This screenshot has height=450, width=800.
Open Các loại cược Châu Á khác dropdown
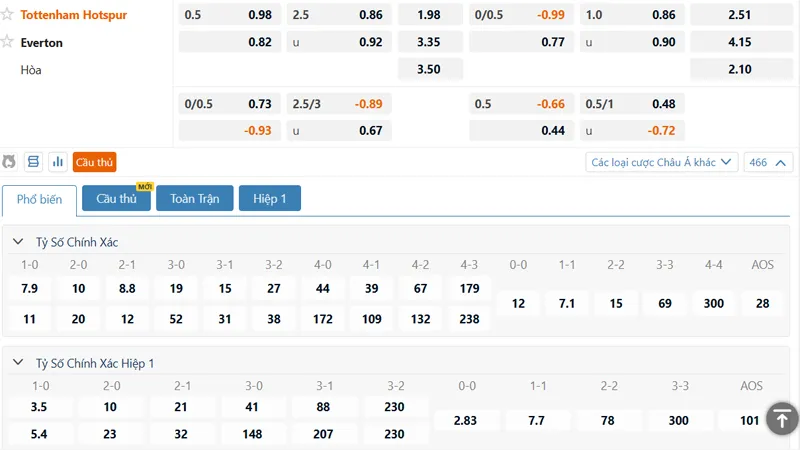(x=662, y=162)
